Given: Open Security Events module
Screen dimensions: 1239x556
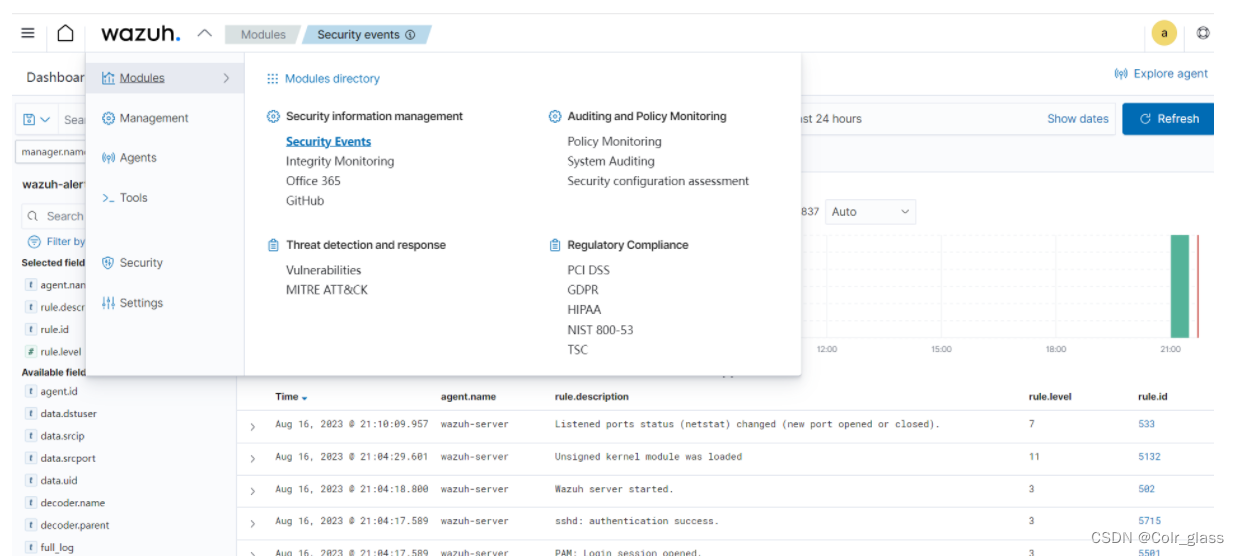Looking at the screenshot, I should [328, 142].
